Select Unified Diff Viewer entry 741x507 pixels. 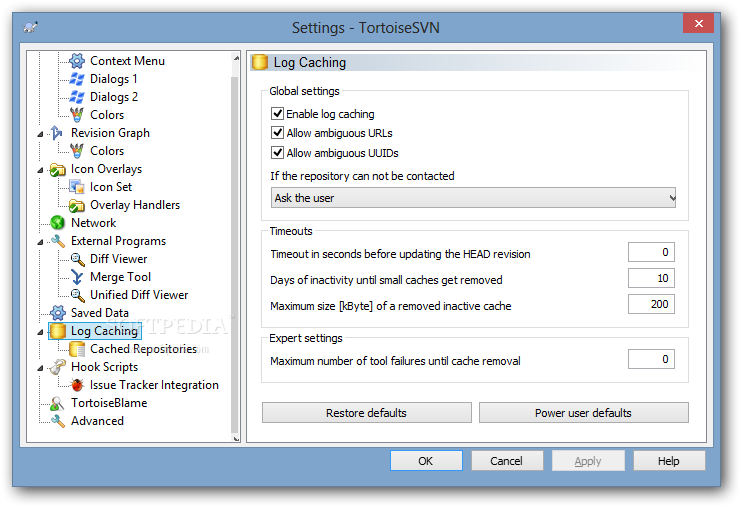pos(139,295)
